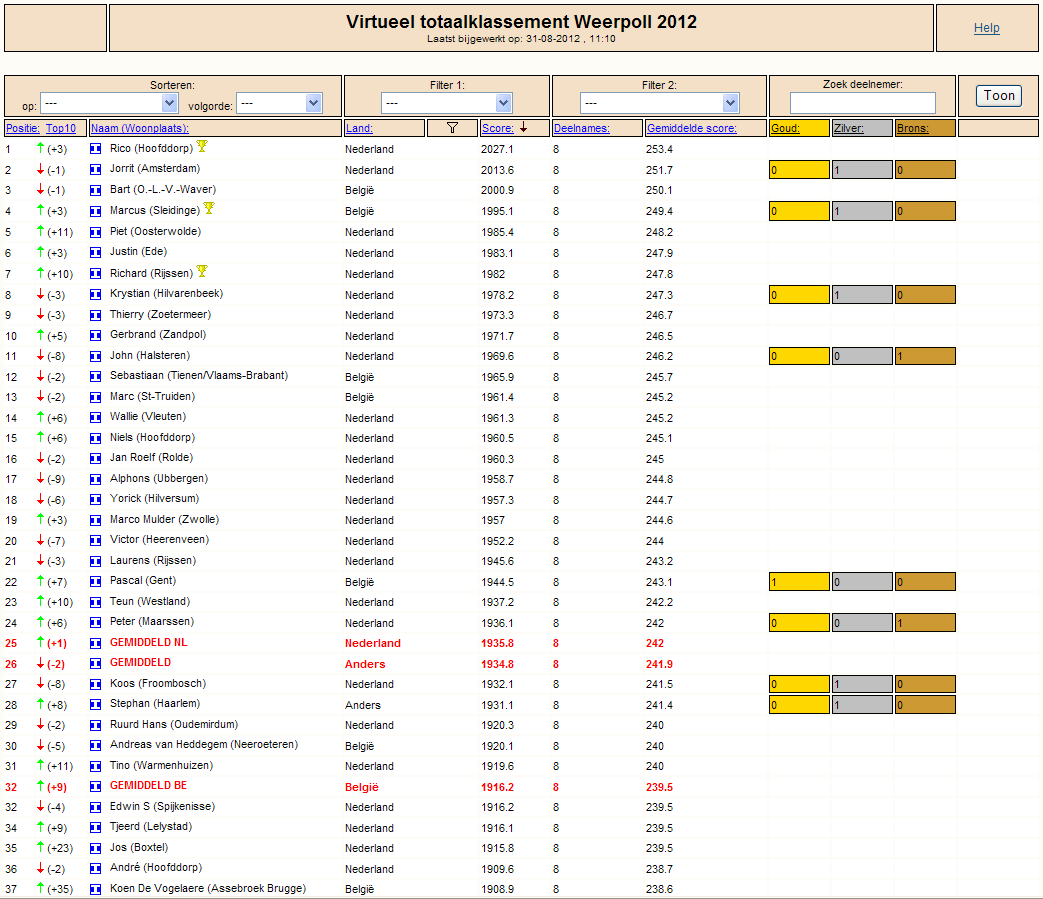Sort by Deelnames column header
Viewport: 1043px width, 899px height.
581,128
